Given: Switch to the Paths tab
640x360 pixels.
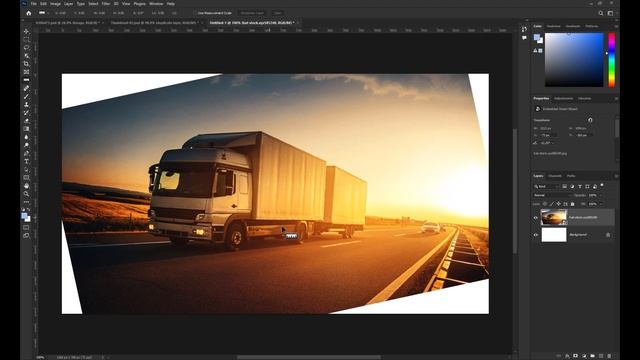Looking at the screenshot, I should (571, 176).
